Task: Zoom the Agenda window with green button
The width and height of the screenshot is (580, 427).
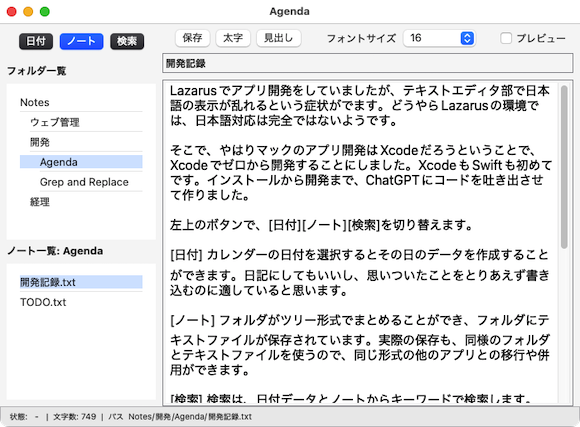Action: click(45, 11)
